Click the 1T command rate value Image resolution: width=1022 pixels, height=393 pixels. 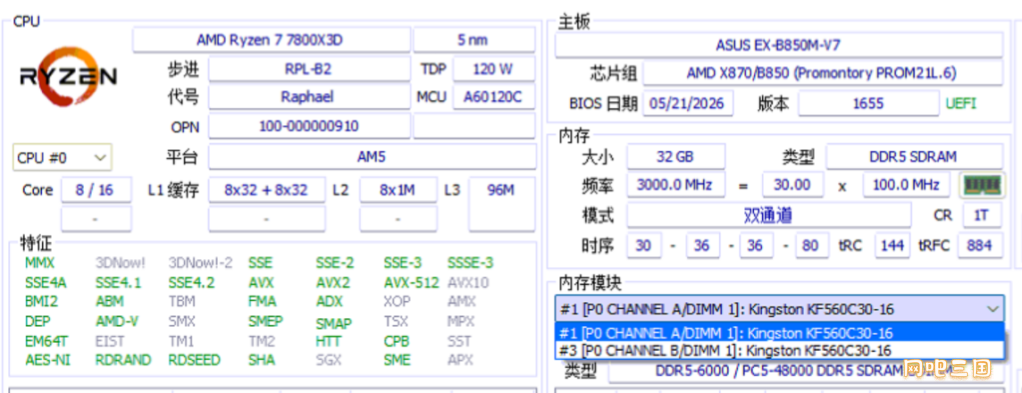click(x=982, y=215)
